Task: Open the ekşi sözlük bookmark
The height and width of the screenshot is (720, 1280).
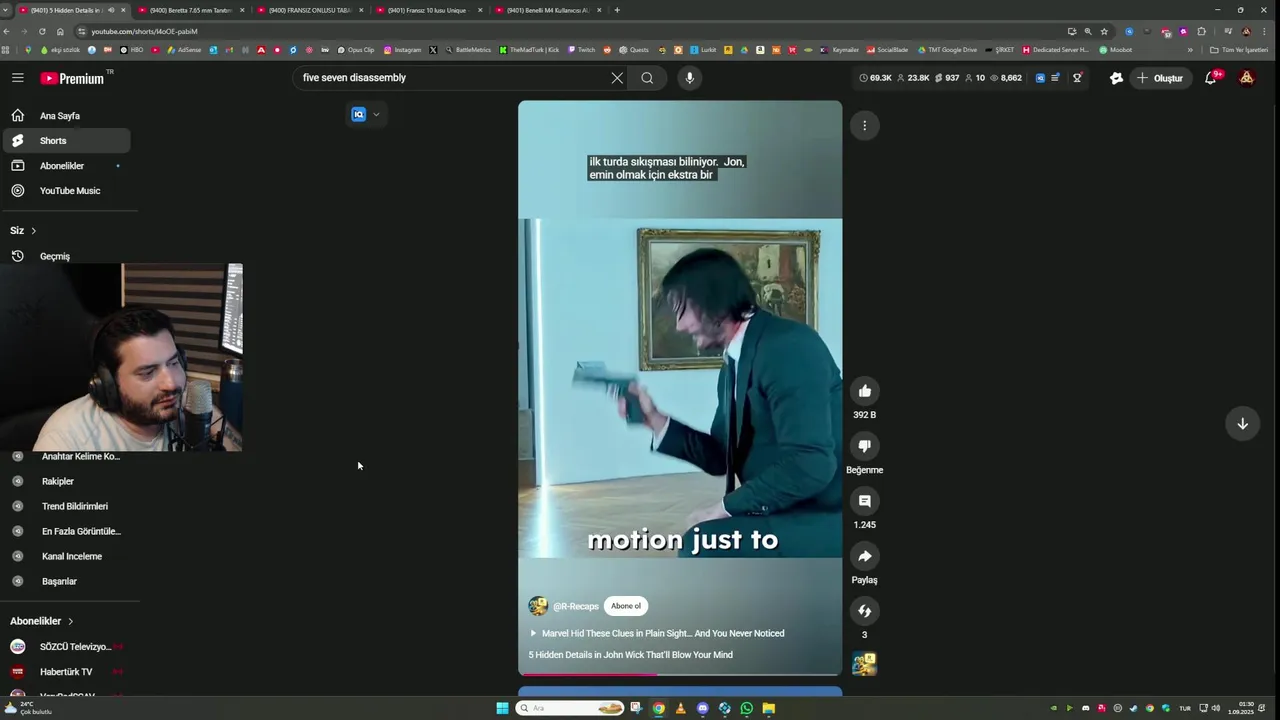Action: [x=58, y=50]
